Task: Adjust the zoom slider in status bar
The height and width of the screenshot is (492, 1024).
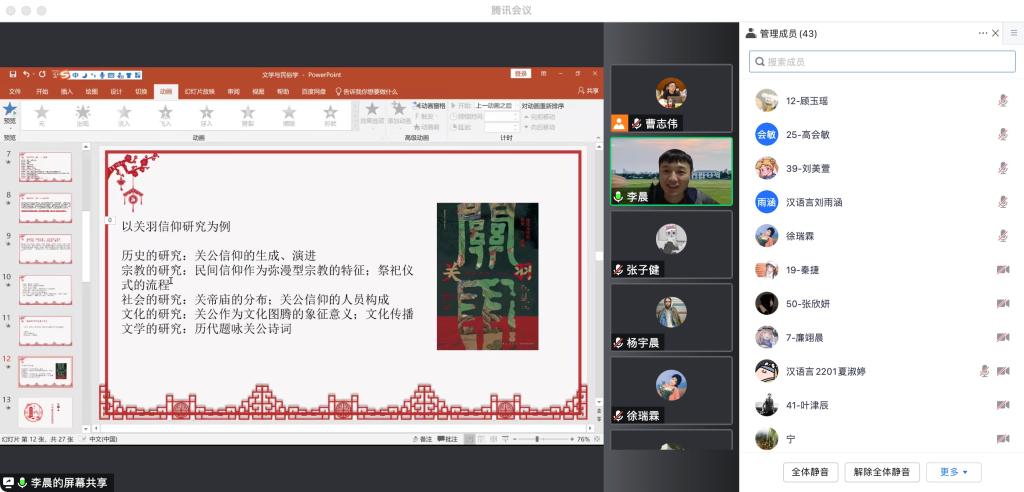Action: (x=537, y=439)
